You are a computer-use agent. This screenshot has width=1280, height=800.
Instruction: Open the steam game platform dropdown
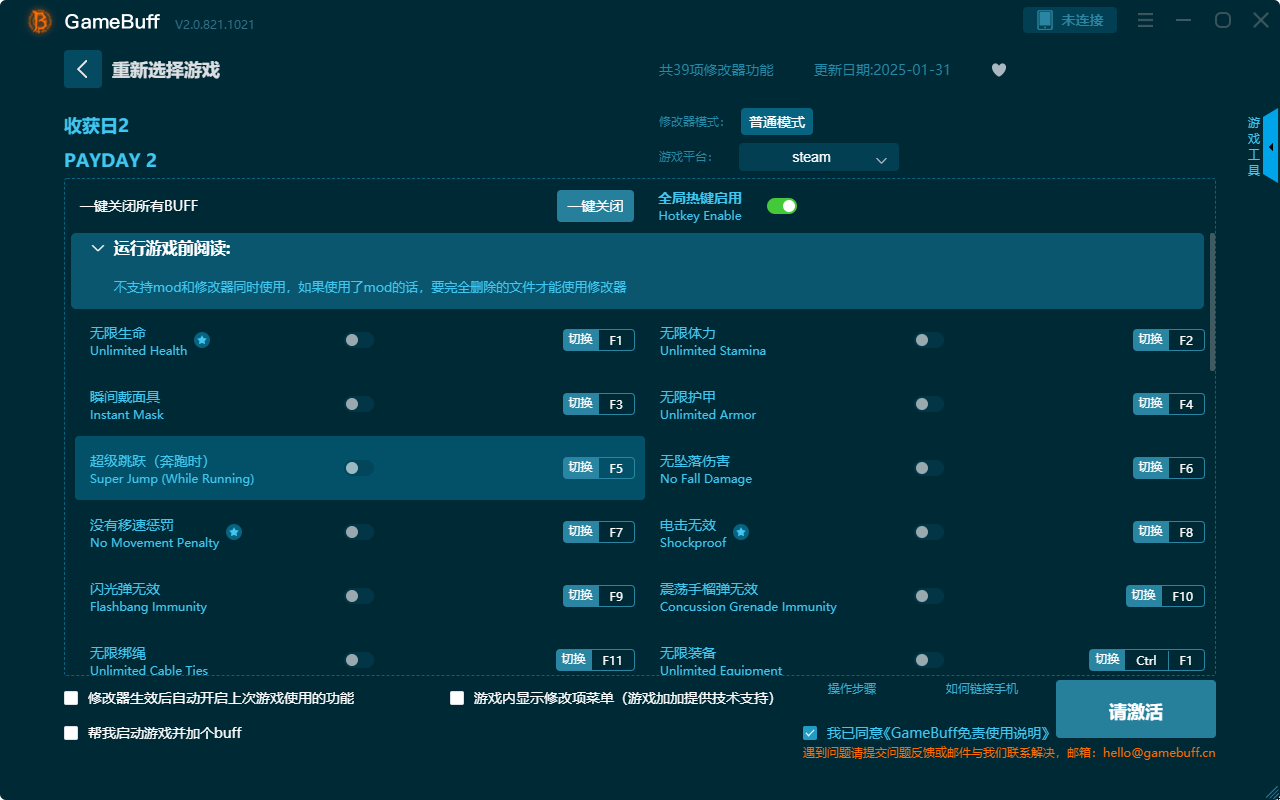coord(818,157)
